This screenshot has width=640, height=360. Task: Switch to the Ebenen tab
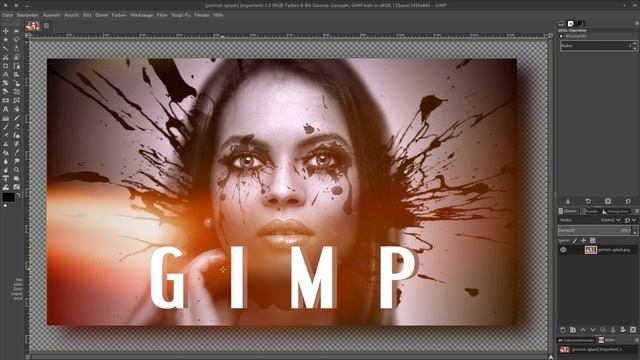(568, 211)
